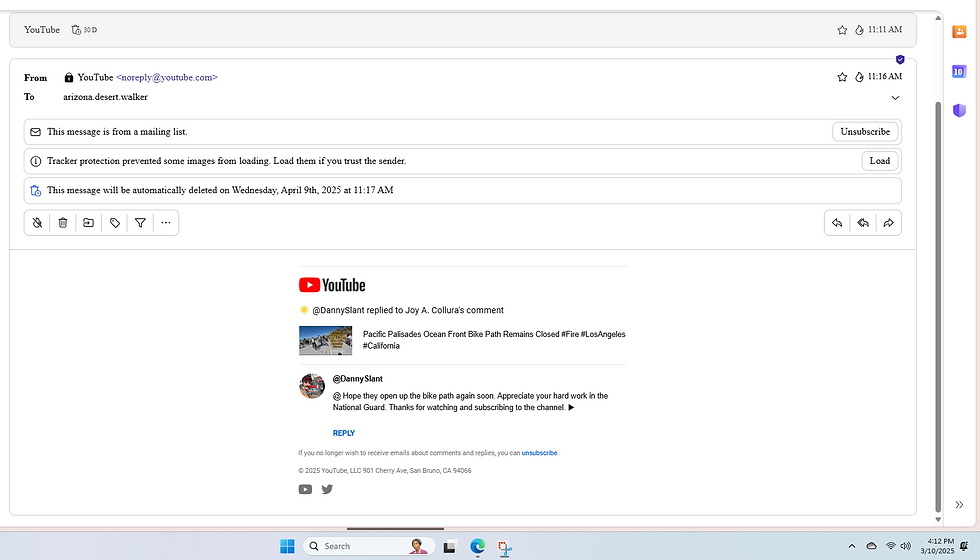
Task: Click the unsubscribe link in email footer
Action: [539, 453]
